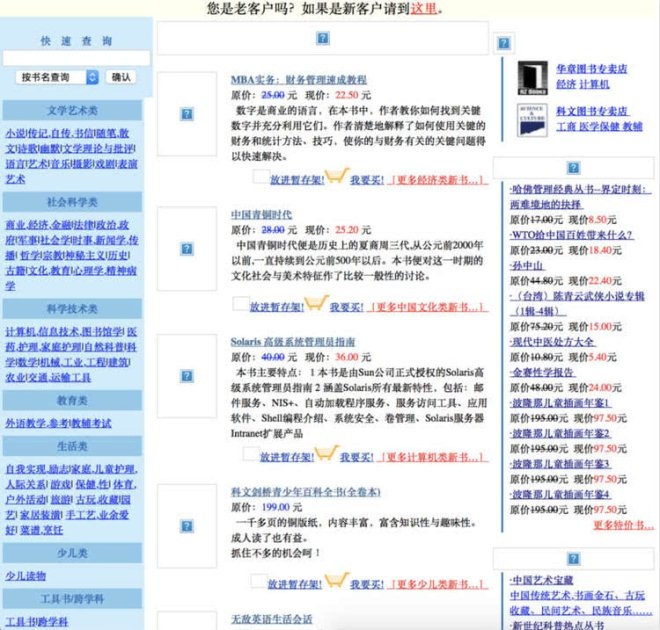This screenshot has height=630, width=660.
Task: Open the 按书名查询 search type dropdown
Action: 57,77
